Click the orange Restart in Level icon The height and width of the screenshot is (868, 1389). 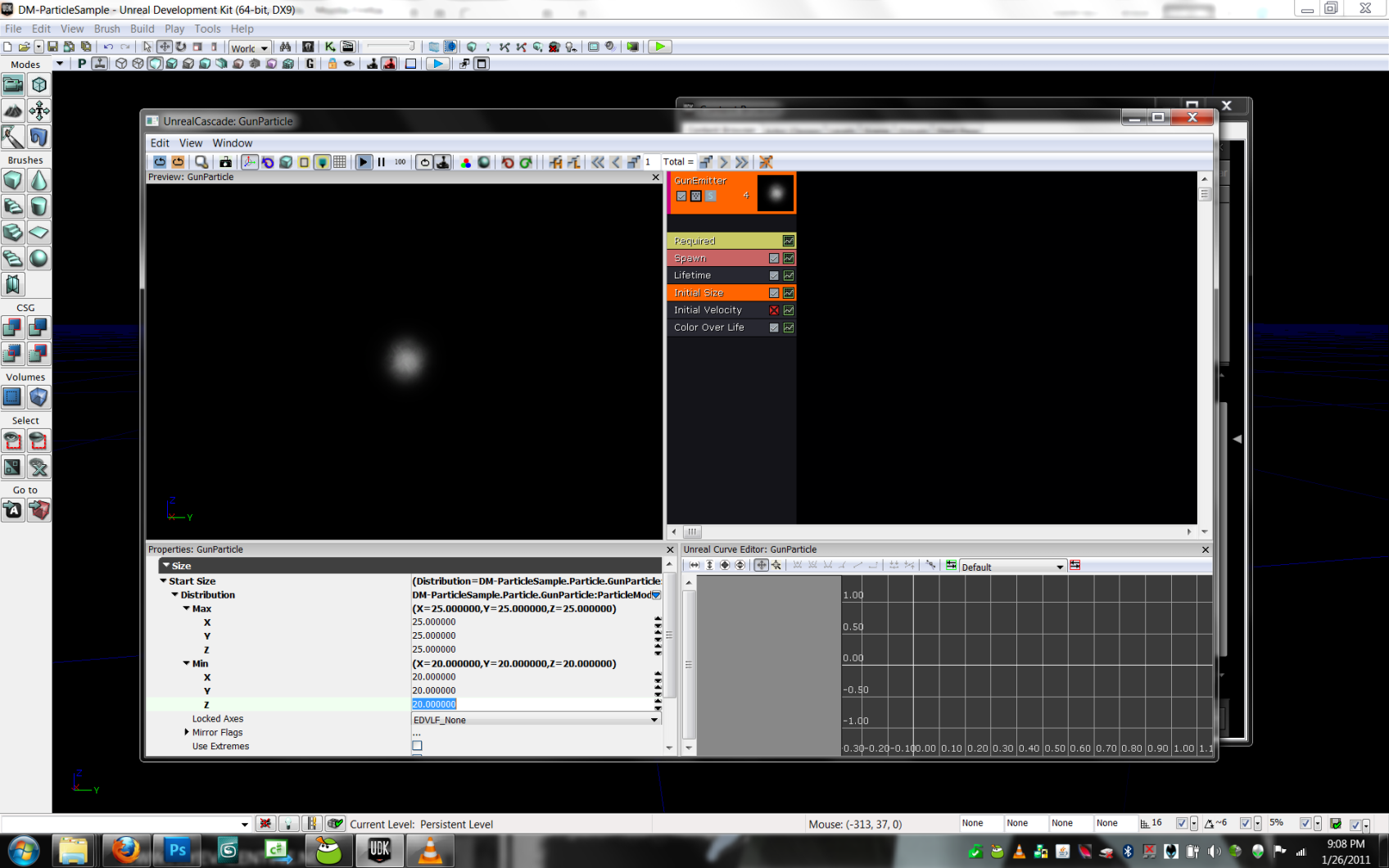pyautogui.click(x=178, y=162)
